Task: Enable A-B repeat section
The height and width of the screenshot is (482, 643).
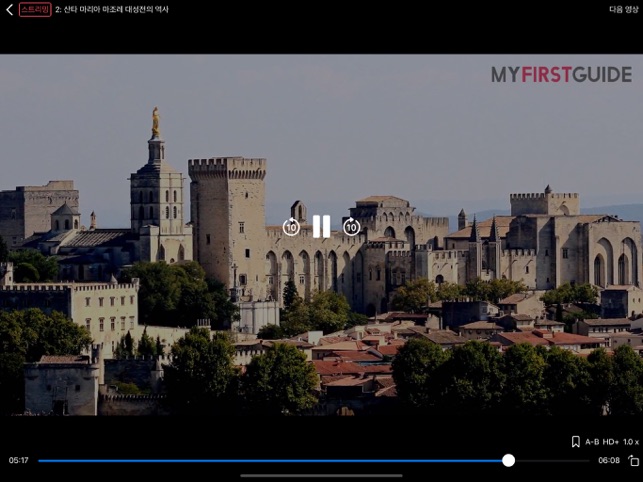Action: click(592, 442)
